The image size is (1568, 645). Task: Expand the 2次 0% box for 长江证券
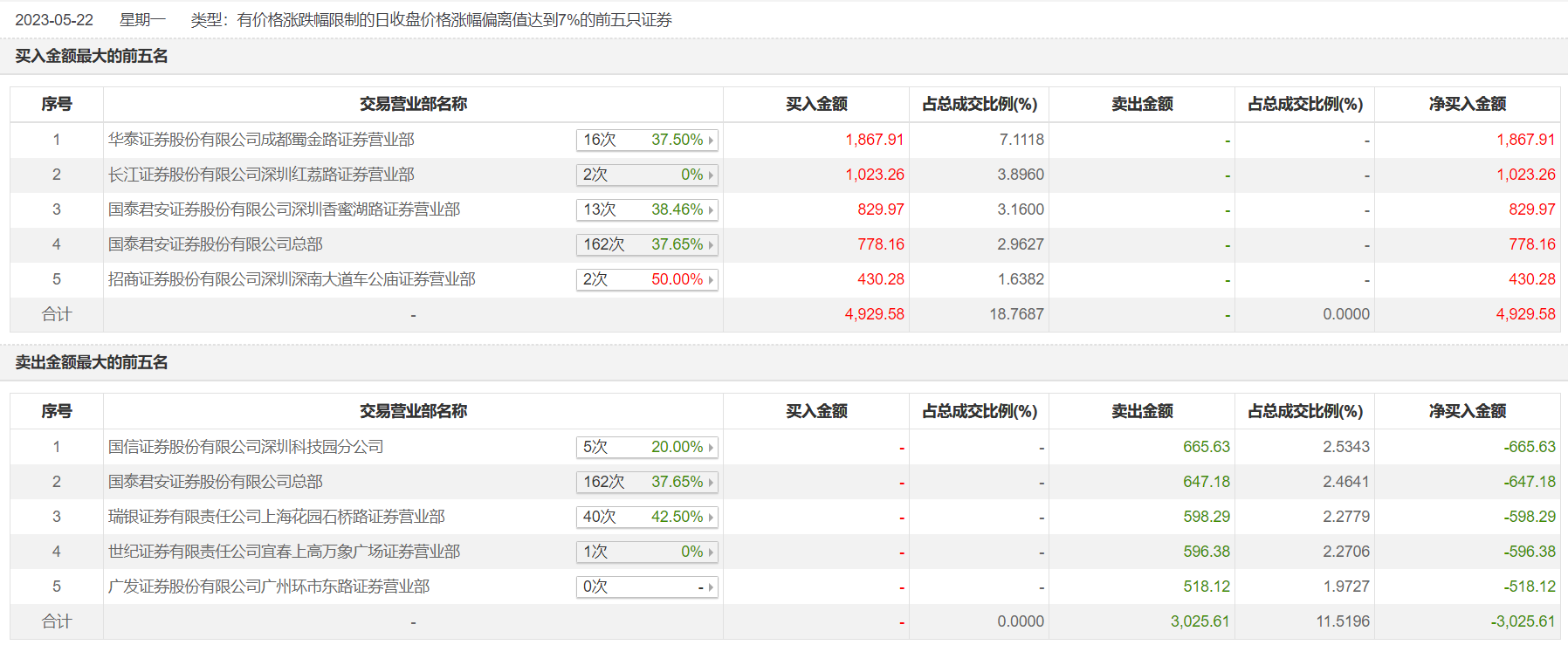(647, 175)
